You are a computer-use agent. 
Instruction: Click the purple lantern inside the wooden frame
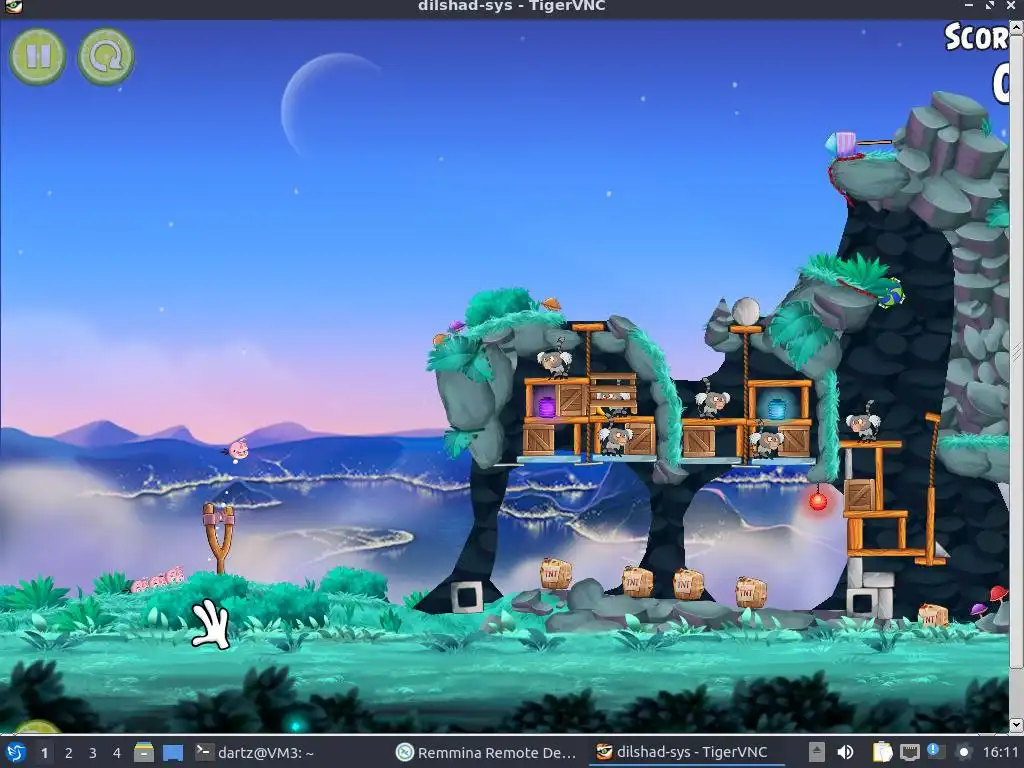pyautogui.click(x=547, y=407)
